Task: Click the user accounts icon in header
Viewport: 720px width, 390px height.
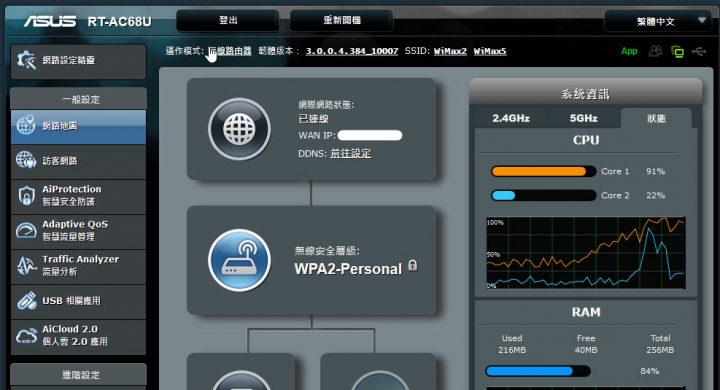Action: tap(655, 51)
